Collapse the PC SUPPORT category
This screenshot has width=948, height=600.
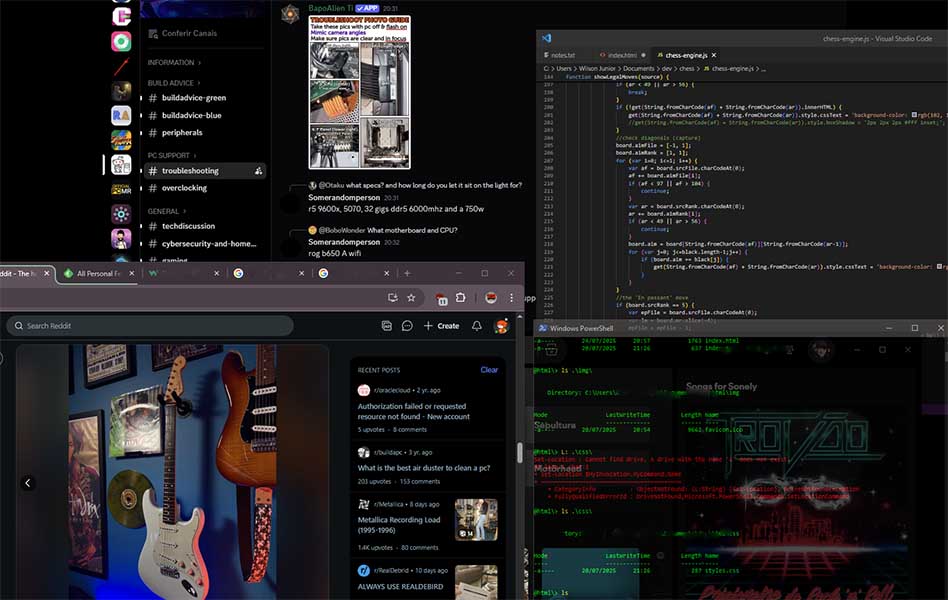coord(172,155)
